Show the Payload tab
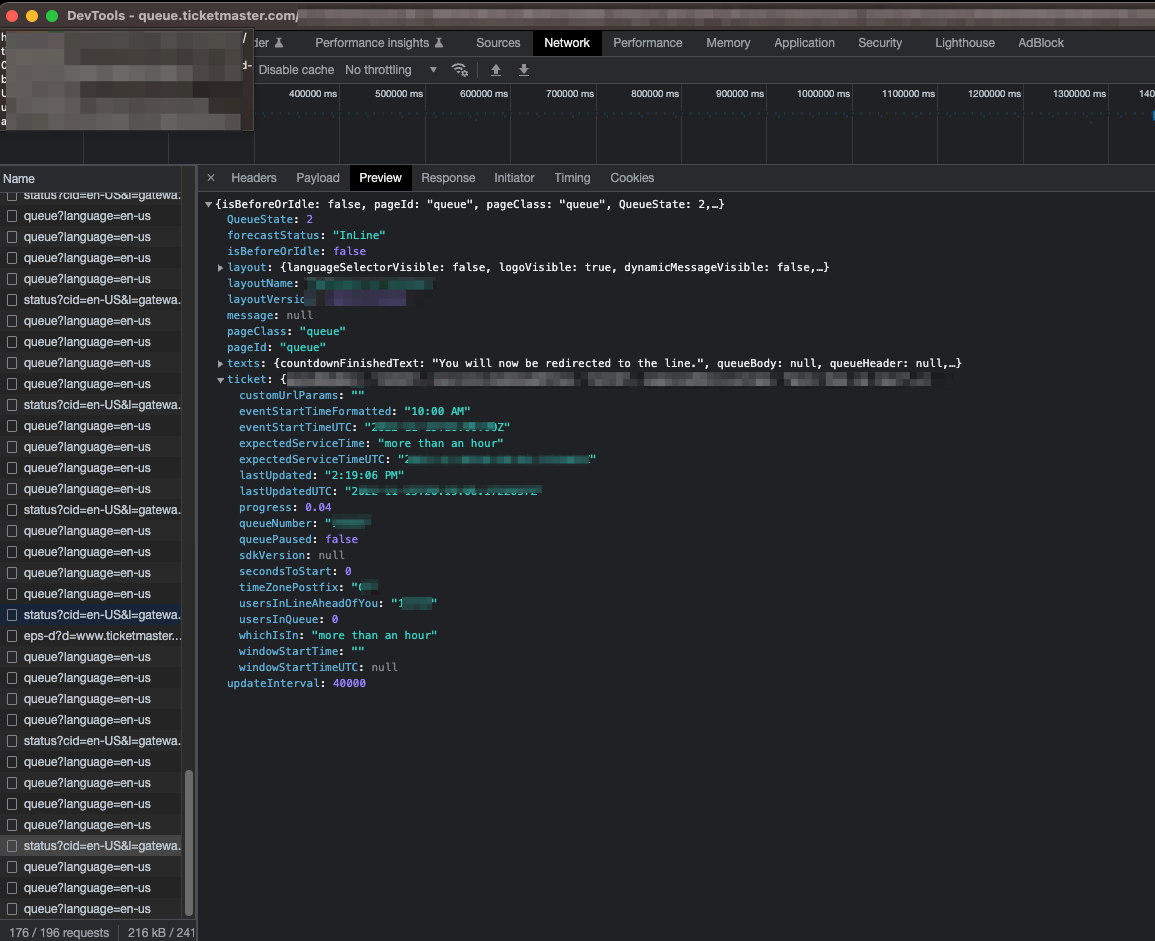This screenshot has height=941, width=1155. [x=317, y=178]
